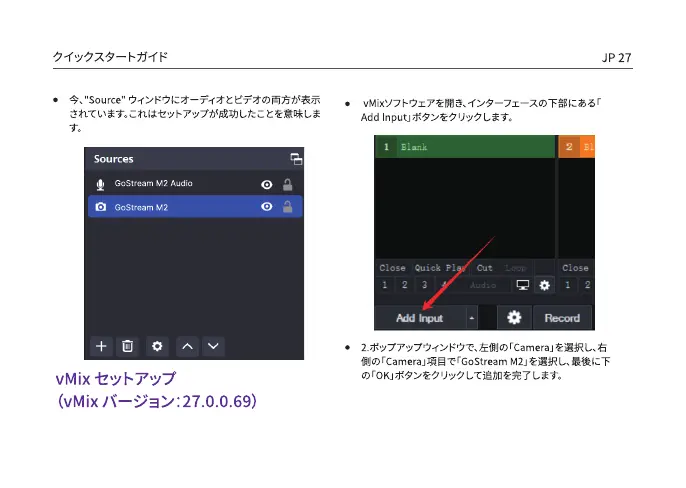The height and width of the screenshot is (488, 686).
Task: Toggle the lock on GoStream M2 source
Action: click(x=288, y=208)
